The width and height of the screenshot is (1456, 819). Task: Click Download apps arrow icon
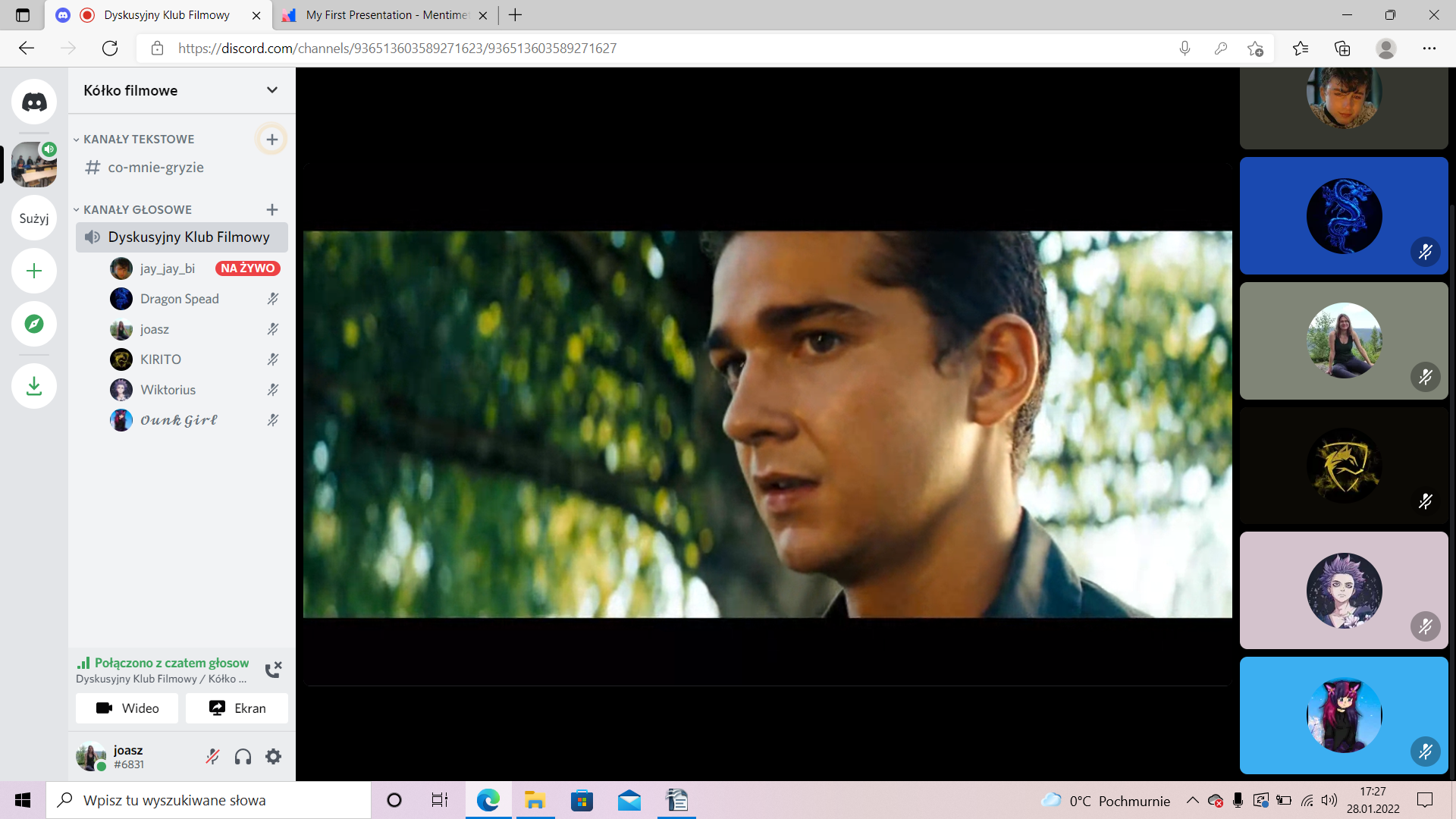pos(34,386)
